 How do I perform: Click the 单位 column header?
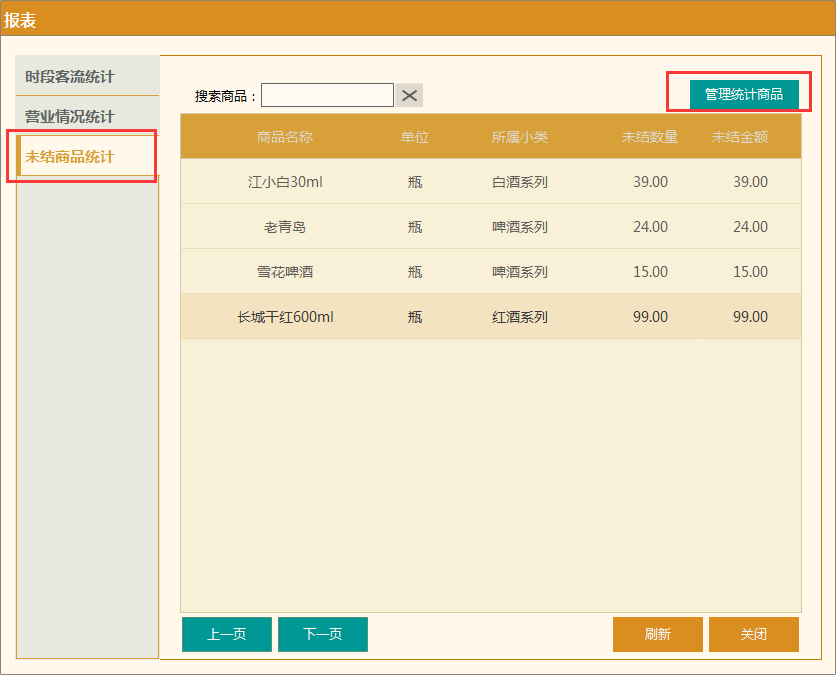414,137
